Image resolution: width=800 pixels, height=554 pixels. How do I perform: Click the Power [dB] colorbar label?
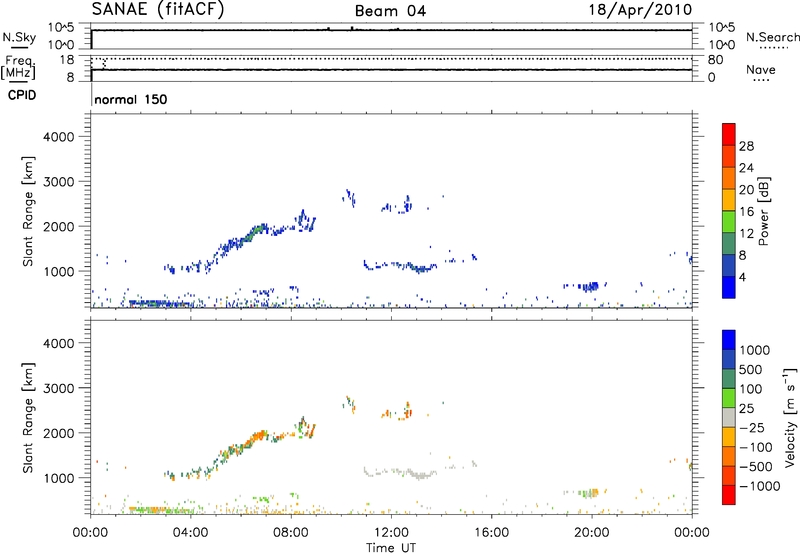764,211
